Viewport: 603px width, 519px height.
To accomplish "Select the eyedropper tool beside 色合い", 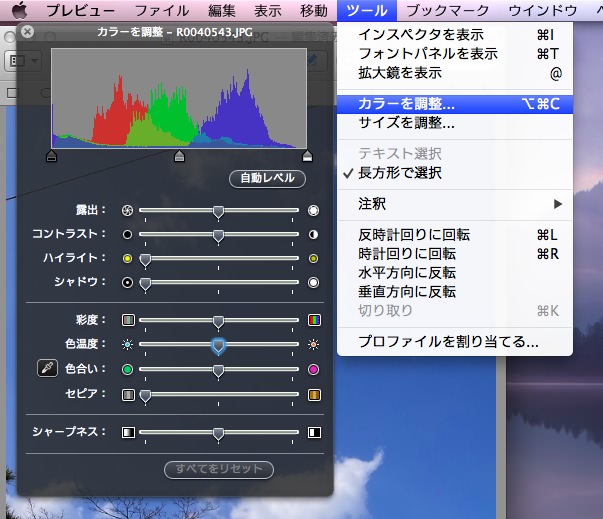I will click(x=47, y=368).
